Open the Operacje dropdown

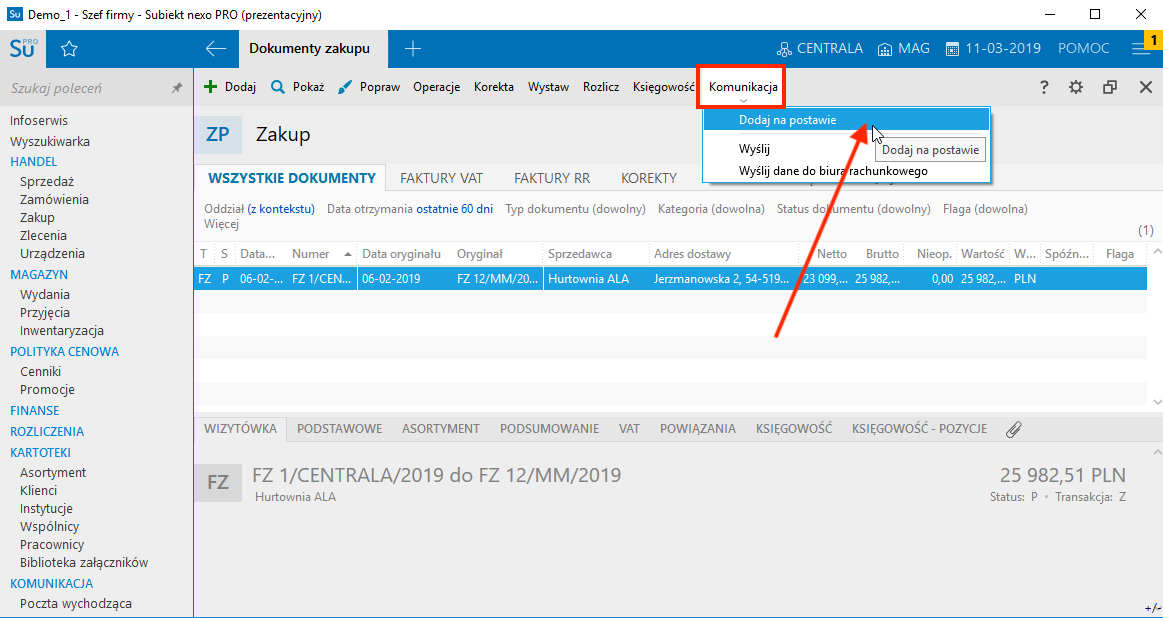coord(436,87)
